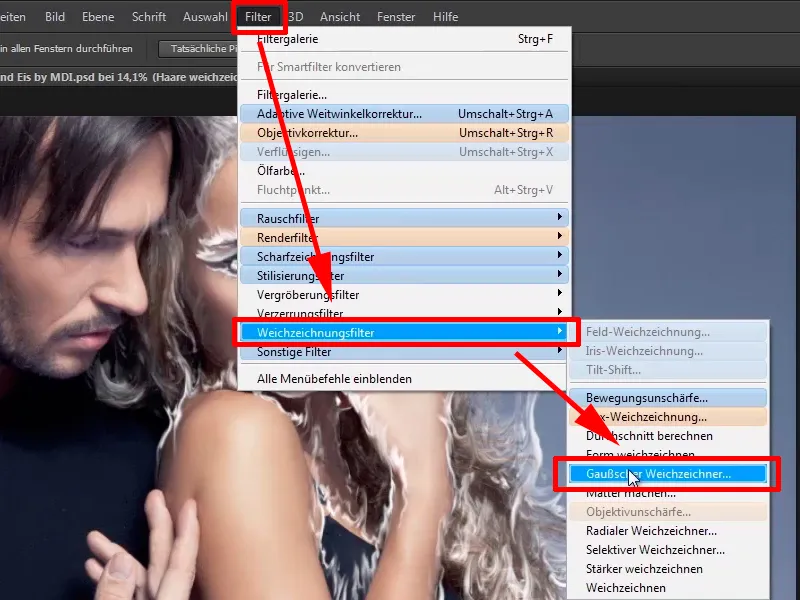Expand the Scharfzeichnungsfilter submenu
The image size is (800, 600).
(x=404, y=257)
